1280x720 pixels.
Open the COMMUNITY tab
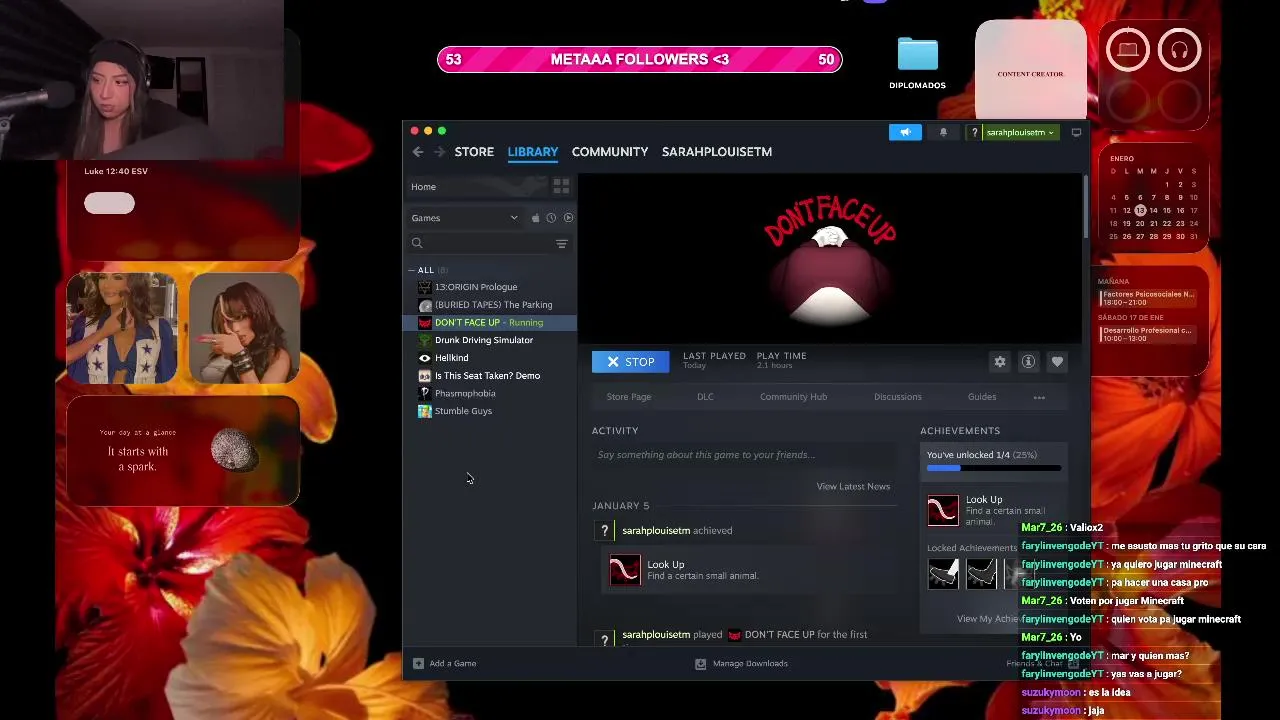(610, 152)
